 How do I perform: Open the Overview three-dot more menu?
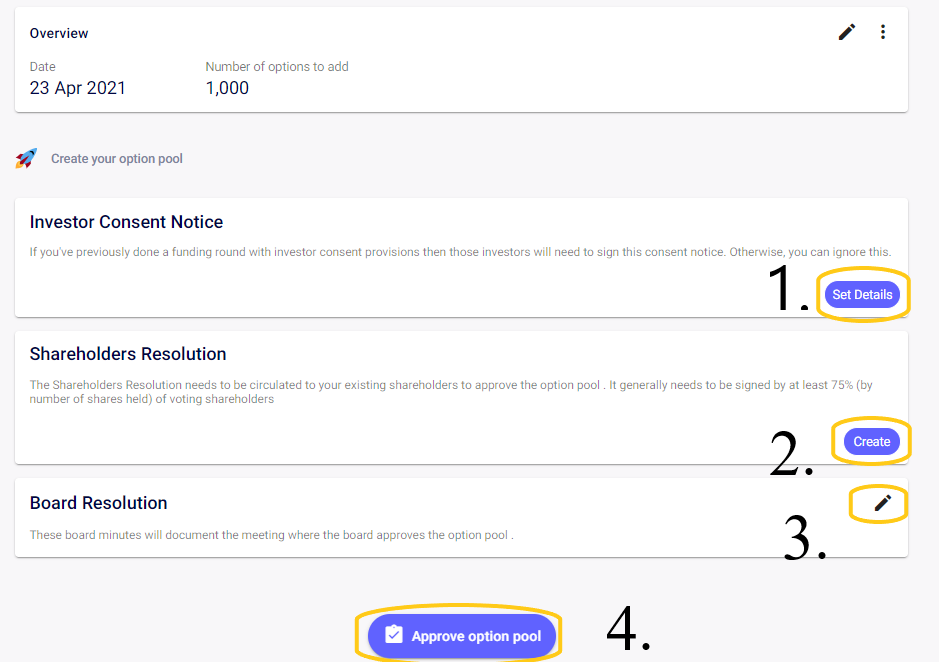coord(883,32)
